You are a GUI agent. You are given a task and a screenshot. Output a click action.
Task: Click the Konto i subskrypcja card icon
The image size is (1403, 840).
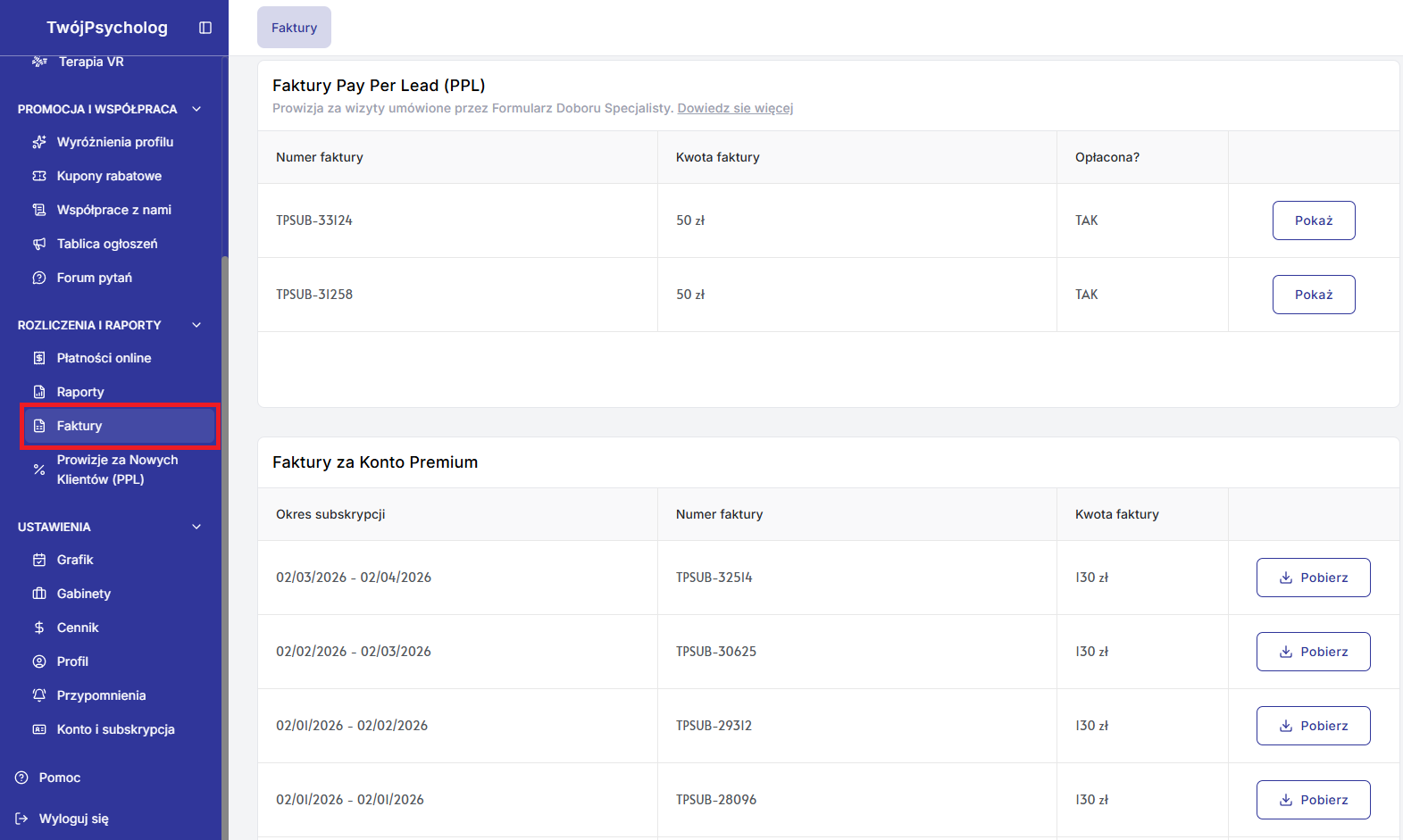click(x=39, y=729)
